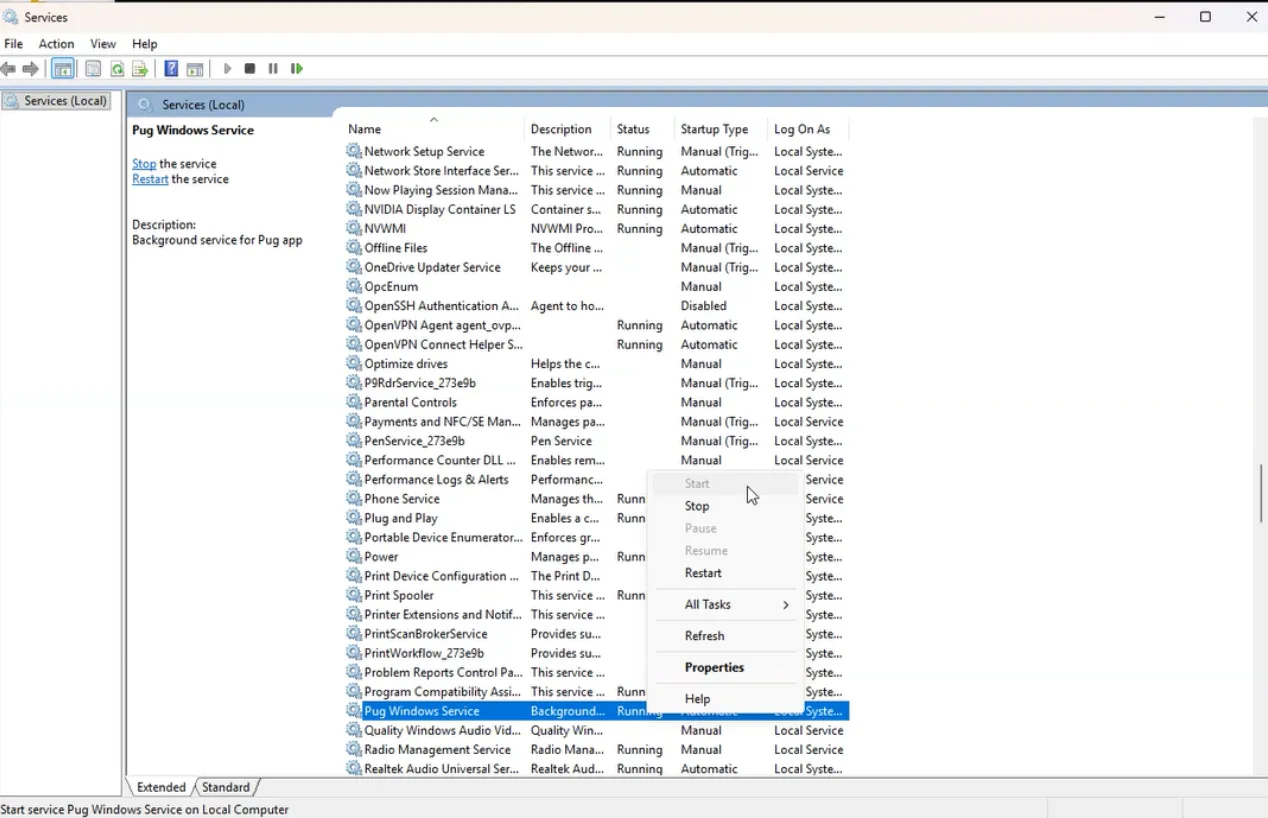Toggle the Show/Hide Console Tree toolbar icon

[x=63, y=69]
